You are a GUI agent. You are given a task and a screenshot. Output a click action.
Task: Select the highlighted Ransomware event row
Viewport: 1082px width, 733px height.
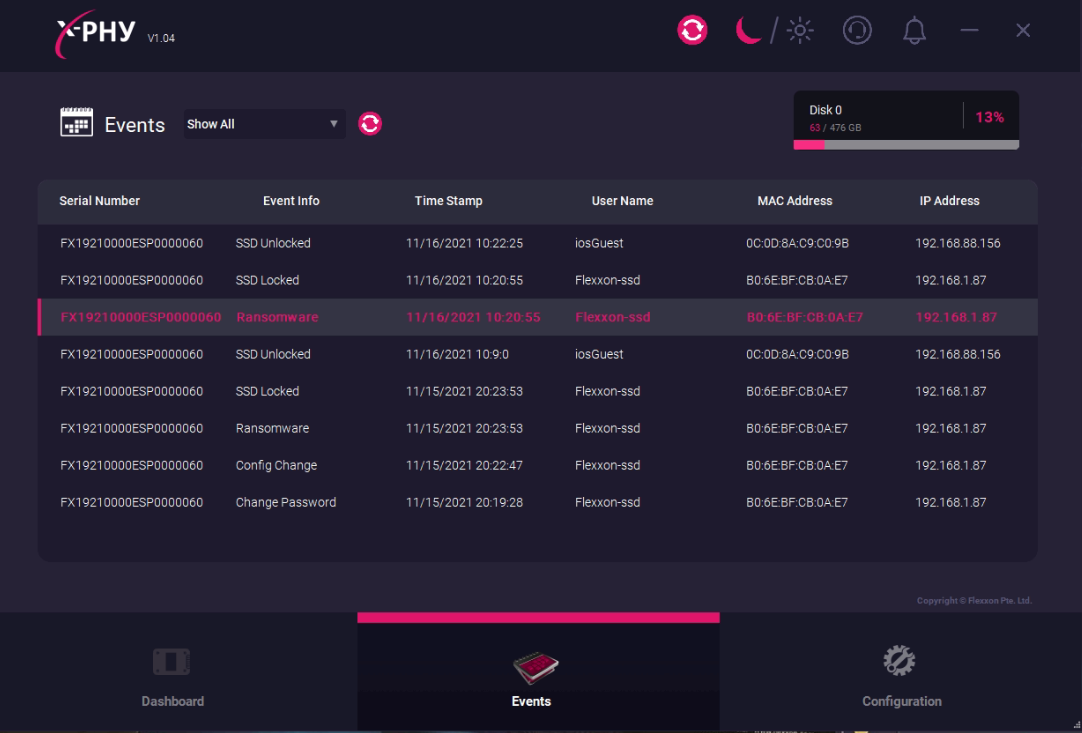pyautogui.click(x=537, y=317)
